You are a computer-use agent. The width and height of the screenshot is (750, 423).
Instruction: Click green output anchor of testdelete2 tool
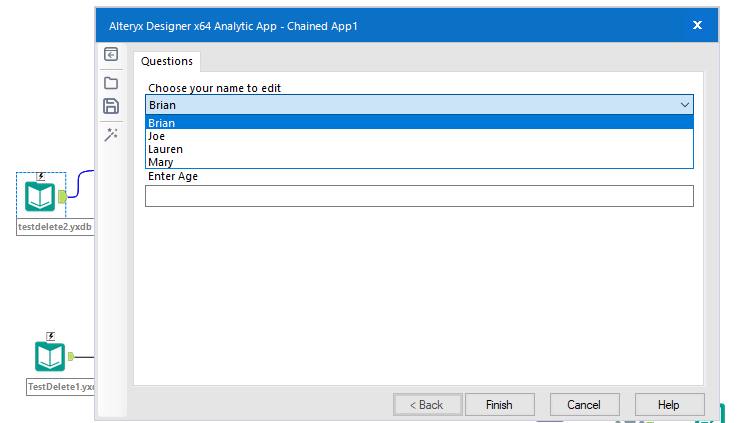click(62, 196)
